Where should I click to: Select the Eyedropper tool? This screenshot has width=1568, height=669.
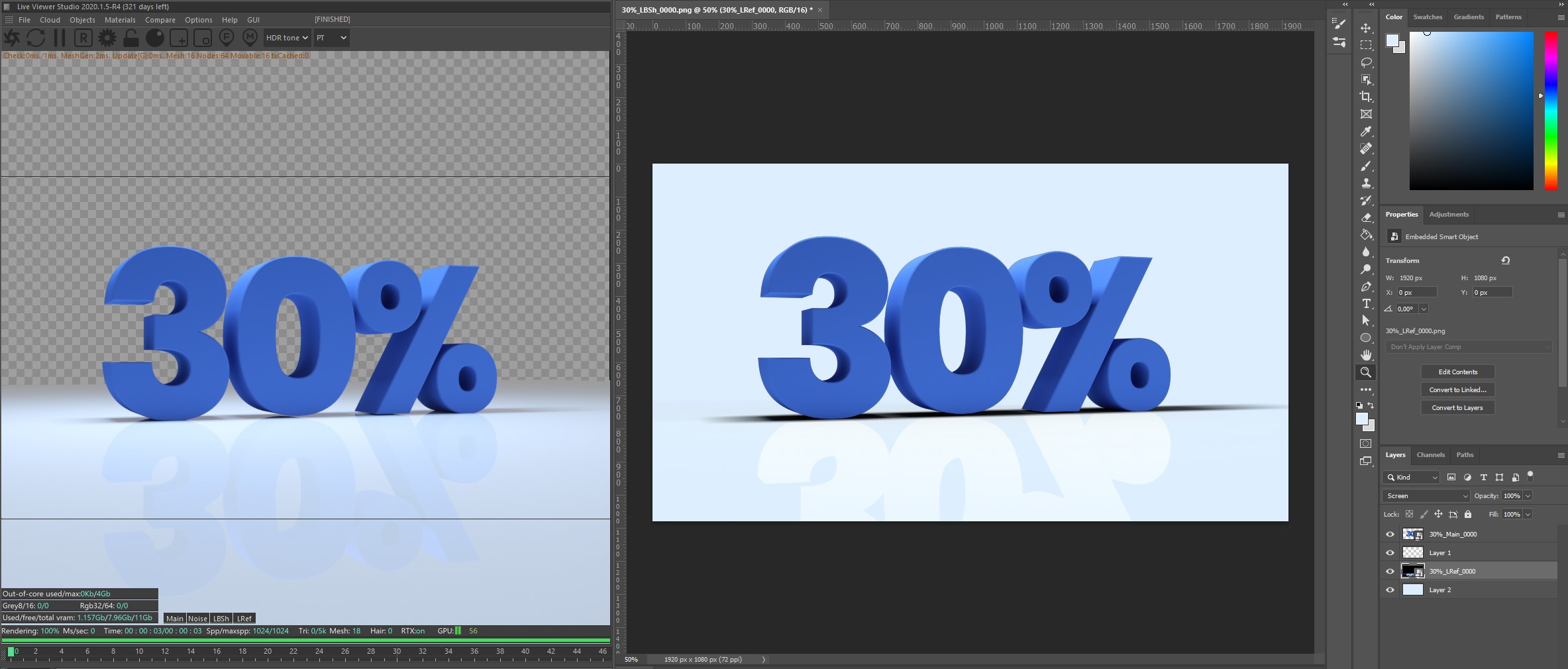tap(1366, 131)
